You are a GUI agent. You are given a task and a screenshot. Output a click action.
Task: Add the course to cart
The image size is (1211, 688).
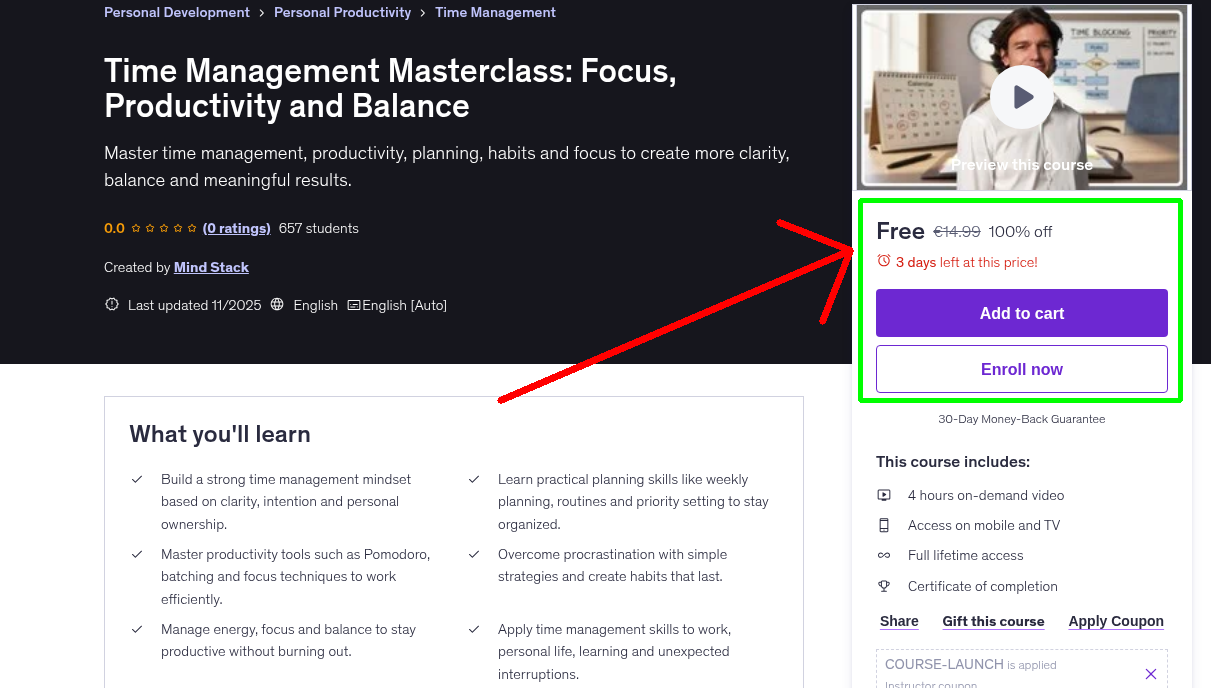click(1021, 313)
